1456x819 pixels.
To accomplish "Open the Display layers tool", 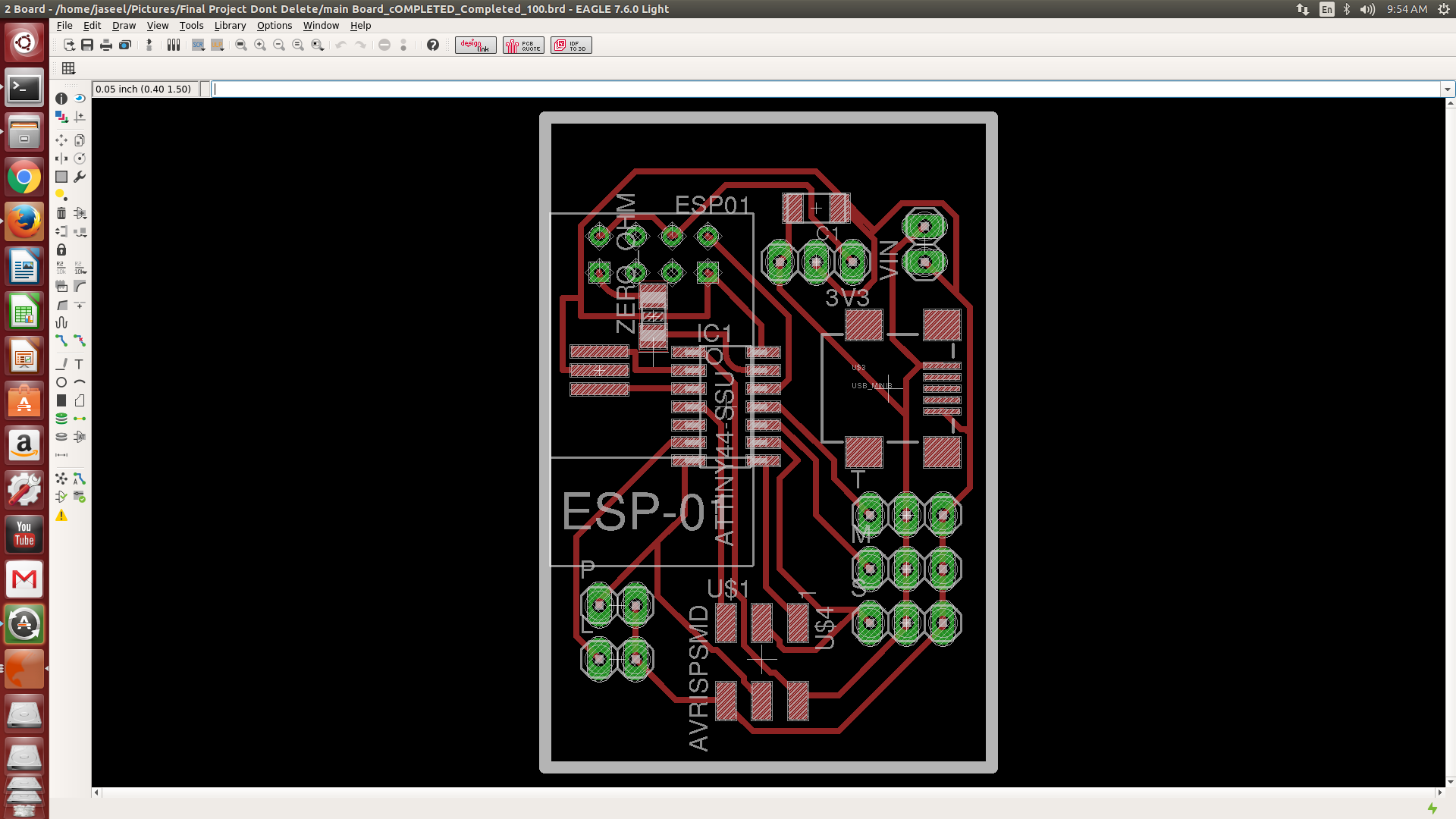I will click(61, 117).
